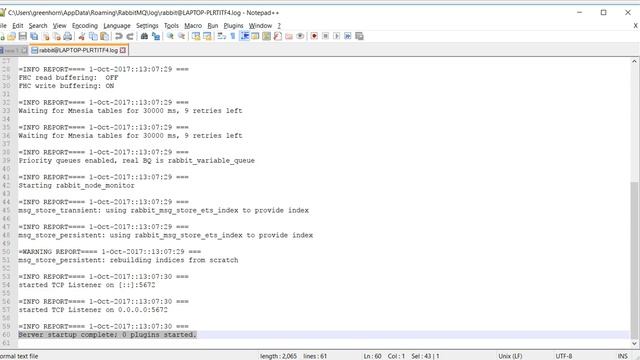Open the Macro menu

click(x=193, y=25)
